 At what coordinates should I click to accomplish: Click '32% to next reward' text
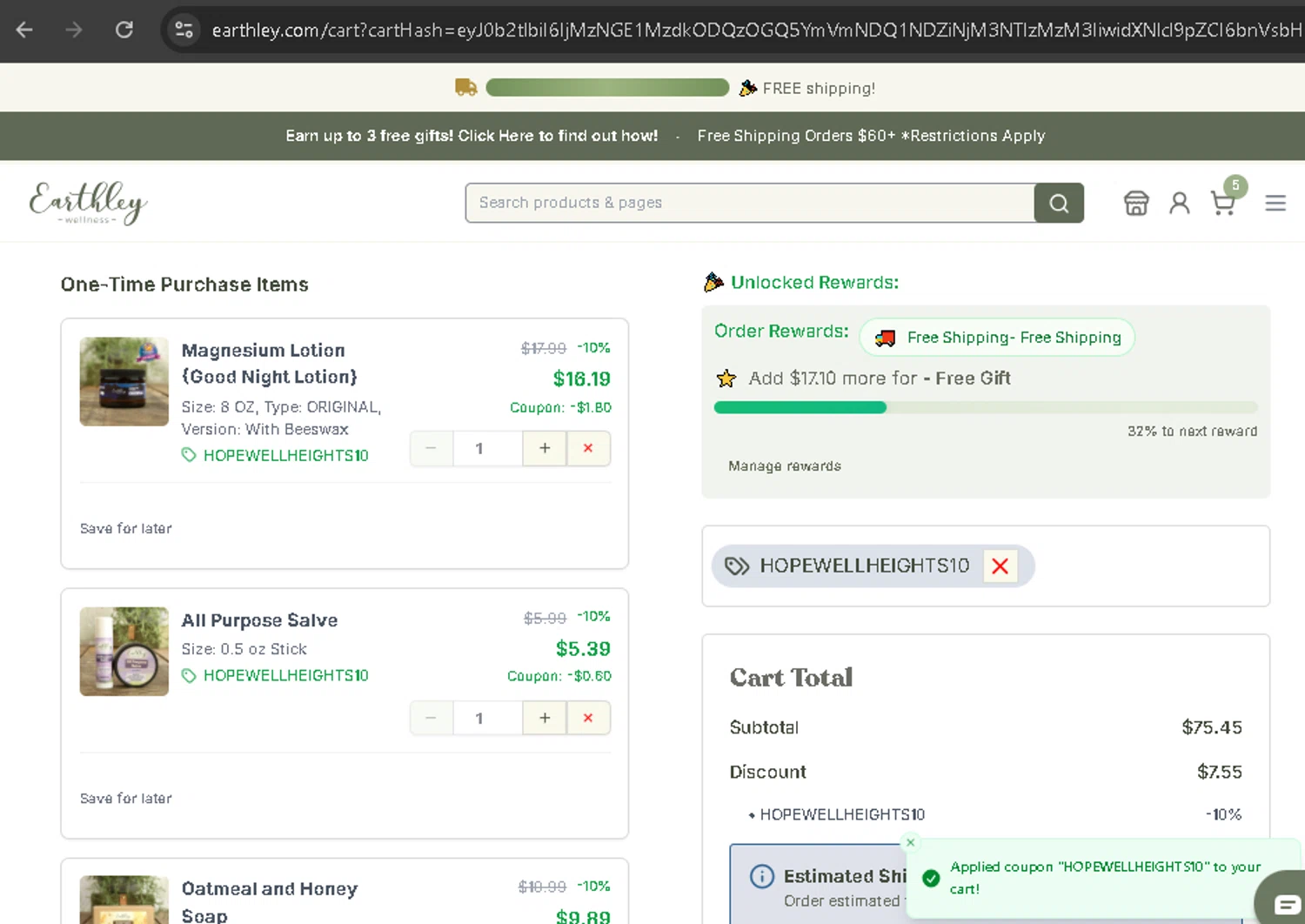point(1192,431)
